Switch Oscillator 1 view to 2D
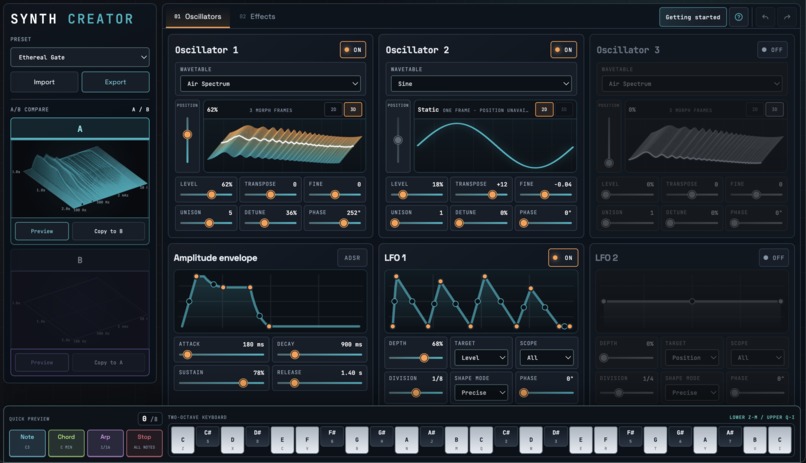Image resolution: width=806 pixels, height=463 pixels. coord(333,109)
